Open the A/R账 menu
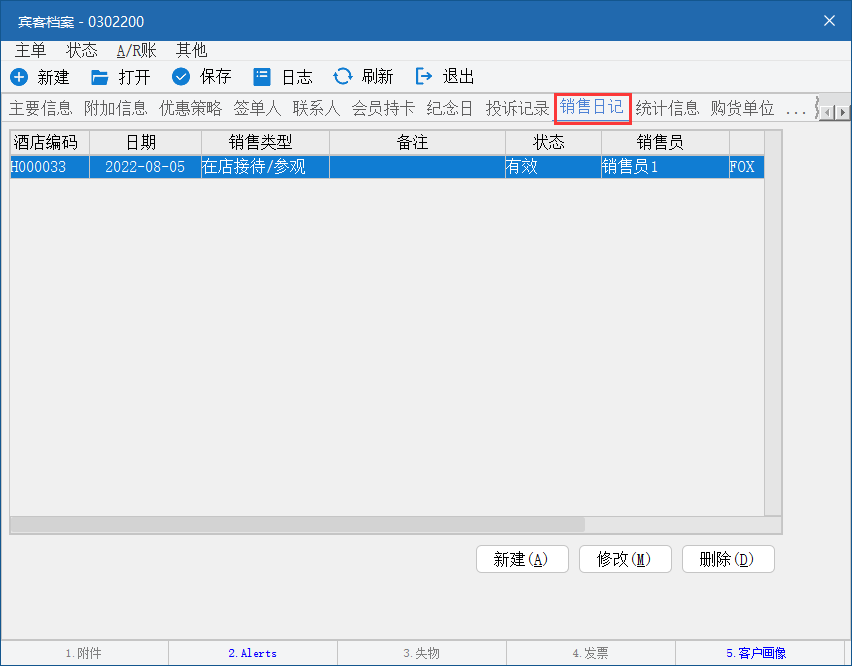 [136, 51]
